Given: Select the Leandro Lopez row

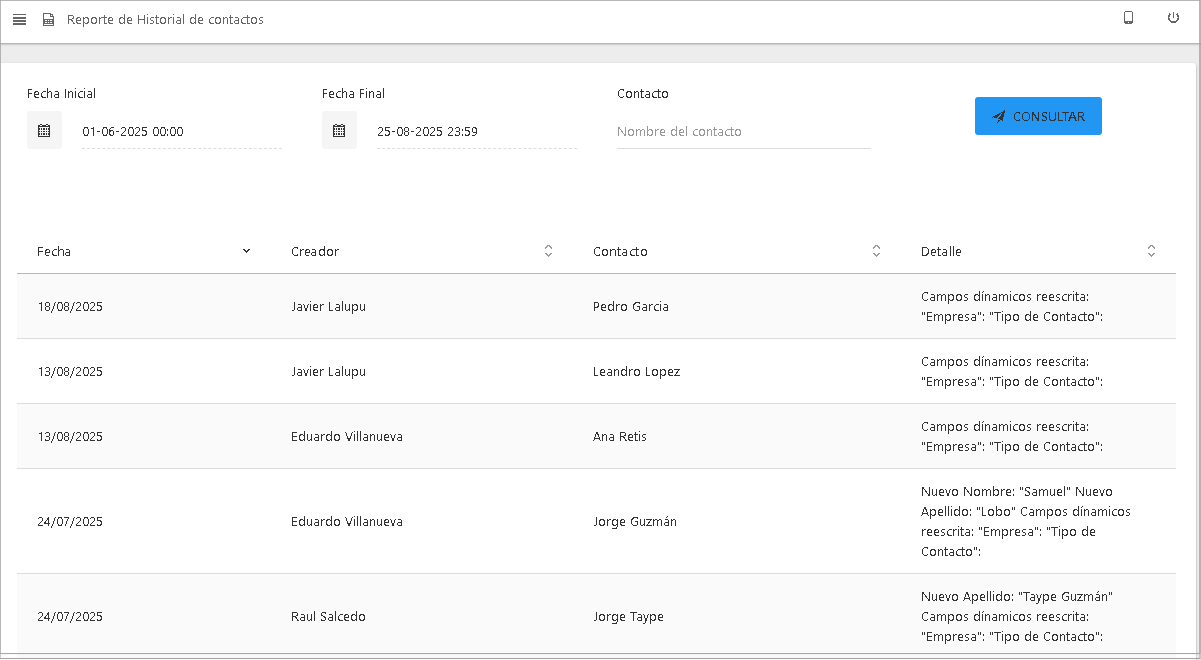Looking at the screenshot, I should click(636, 372).
